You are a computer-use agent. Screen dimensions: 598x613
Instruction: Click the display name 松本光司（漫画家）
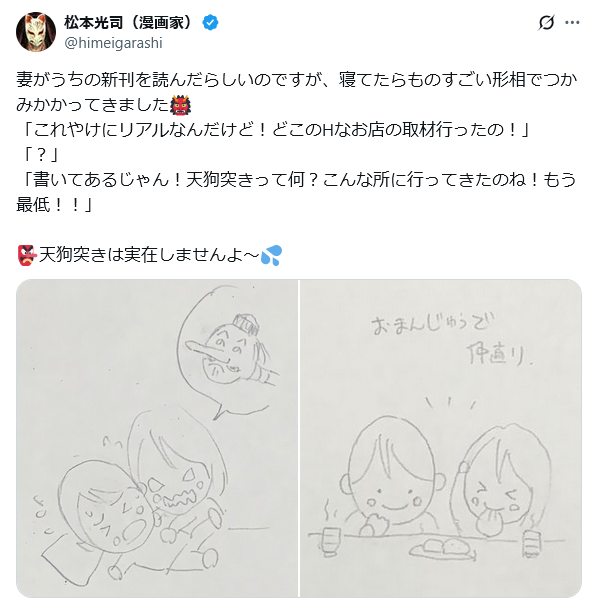point(131,23)
